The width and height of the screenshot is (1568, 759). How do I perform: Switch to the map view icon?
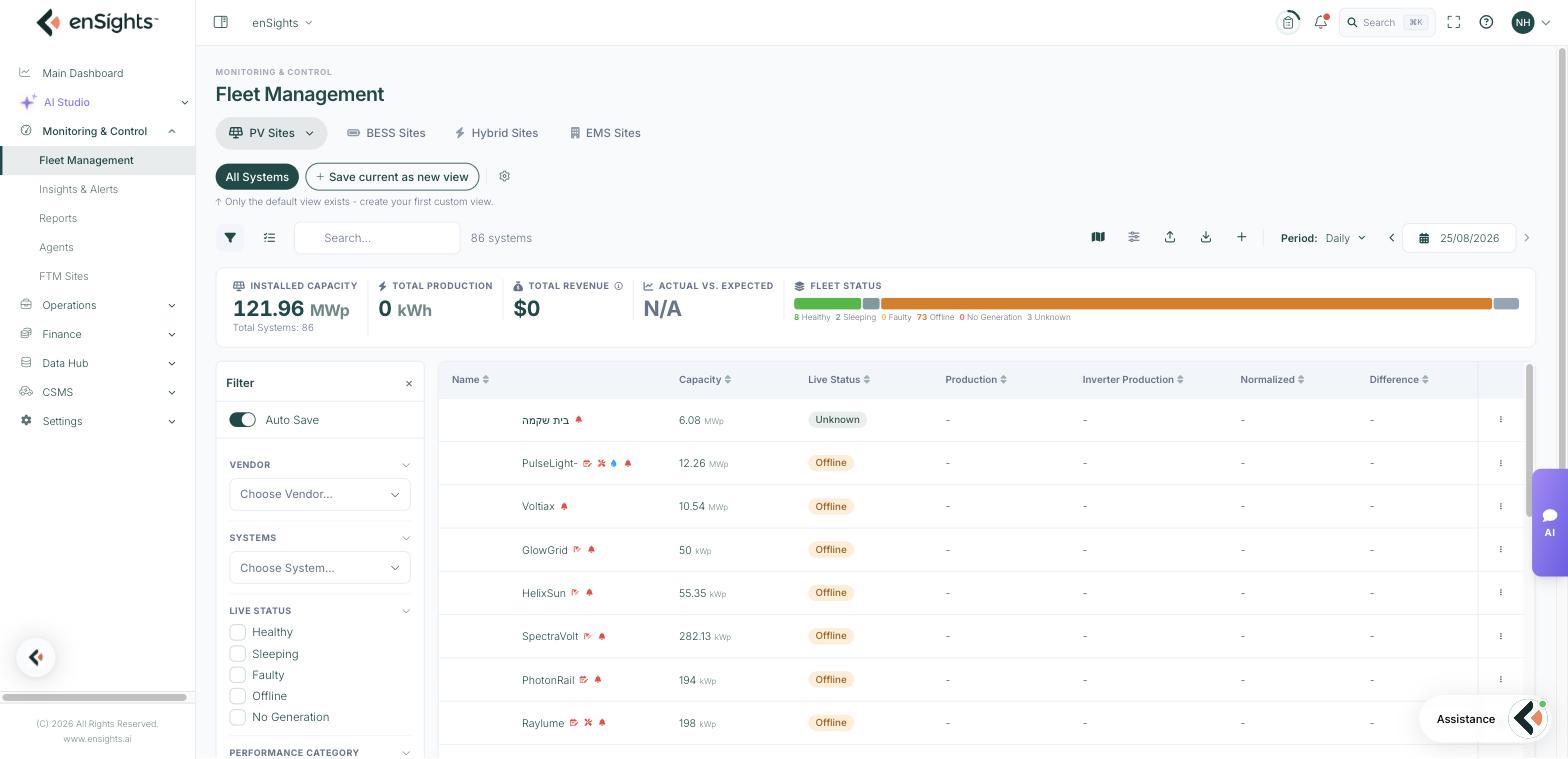tap(1098, 237)
